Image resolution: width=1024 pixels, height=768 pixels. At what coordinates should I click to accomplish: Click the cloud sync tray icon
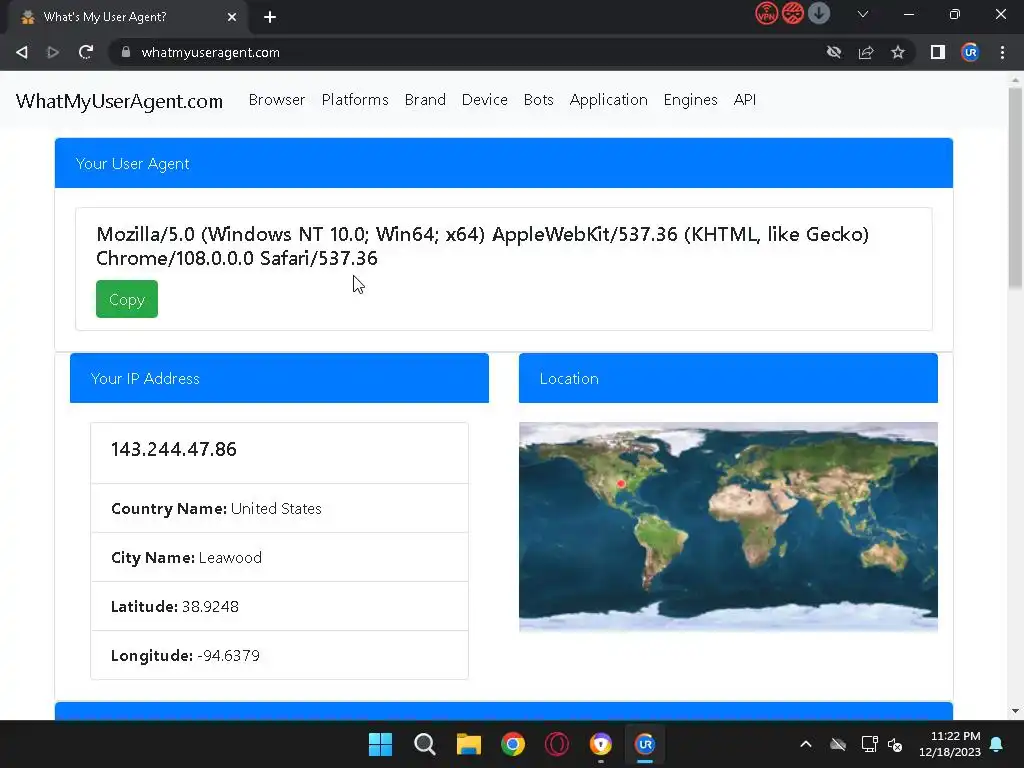click(838, 744)
